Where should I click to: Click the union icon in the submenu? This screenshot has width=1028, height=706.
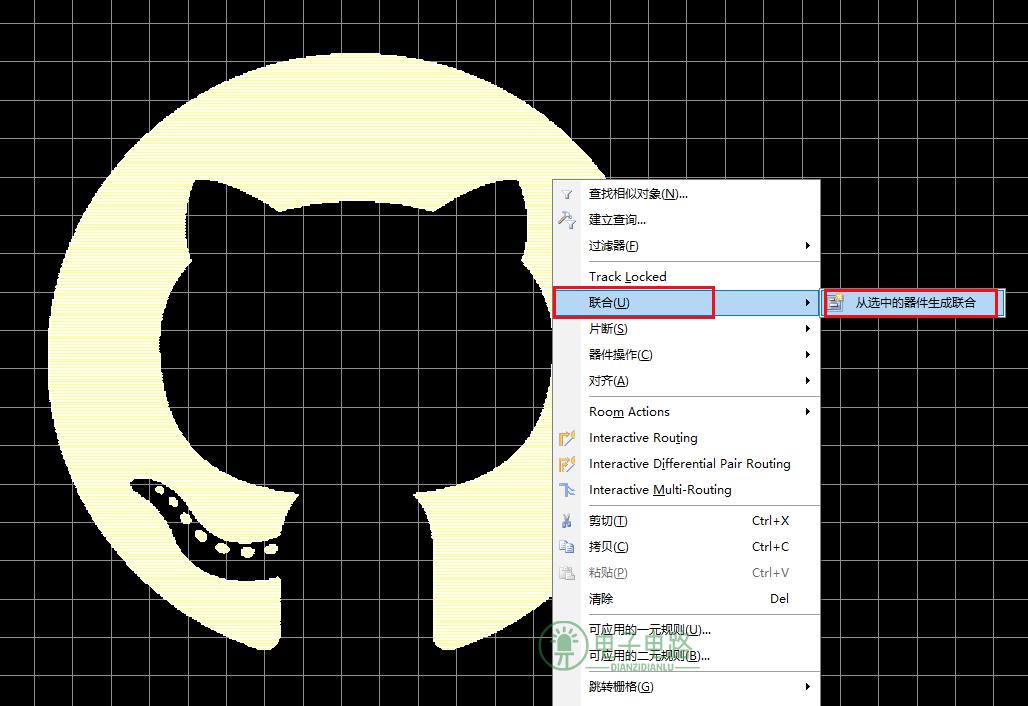coord(835,302)
